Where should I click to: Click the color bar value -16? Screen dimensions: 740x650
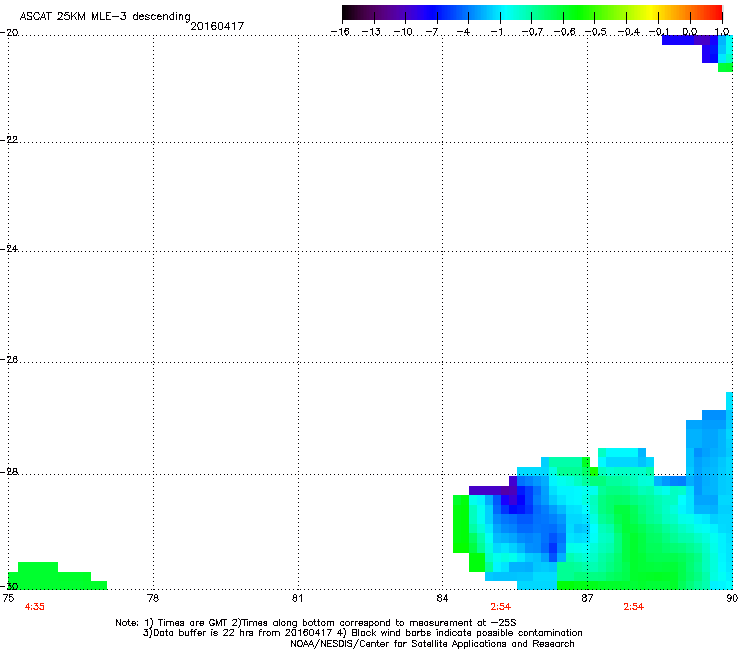340,32
